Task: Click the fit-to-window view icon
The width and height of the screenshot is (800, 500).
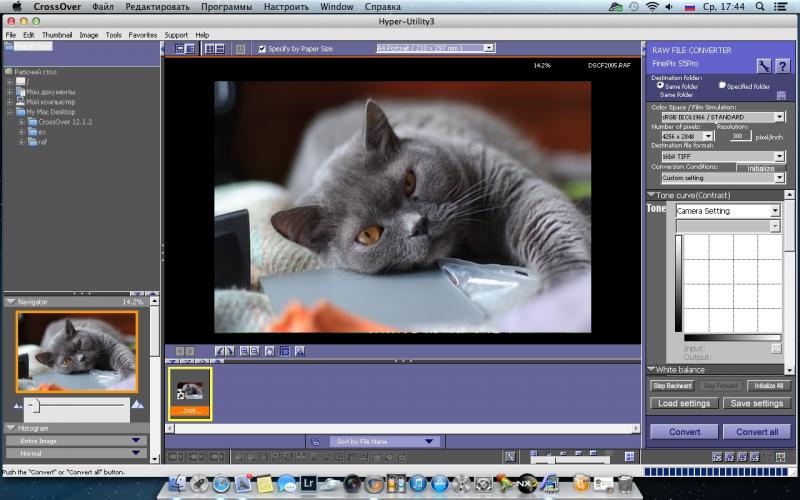Action: pyautogui.click(x=285, y=351)
